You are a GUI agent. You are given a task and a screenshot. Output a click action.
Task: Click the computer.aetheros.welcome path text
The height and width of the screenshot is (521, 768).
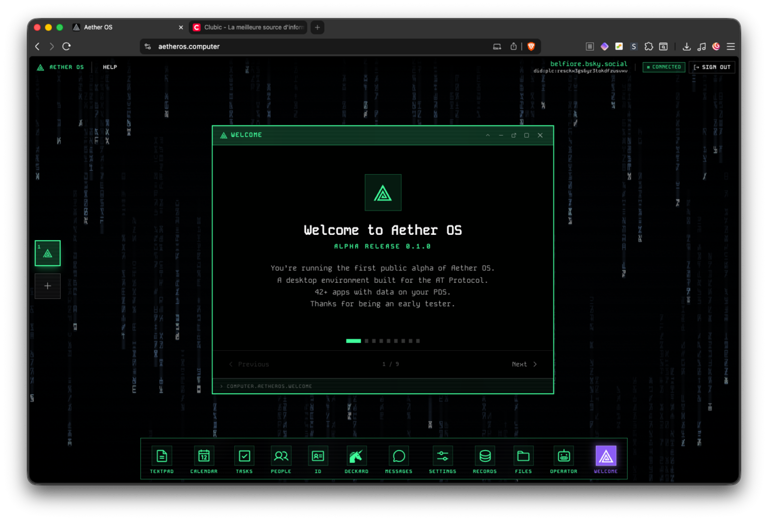coord(269,386)
